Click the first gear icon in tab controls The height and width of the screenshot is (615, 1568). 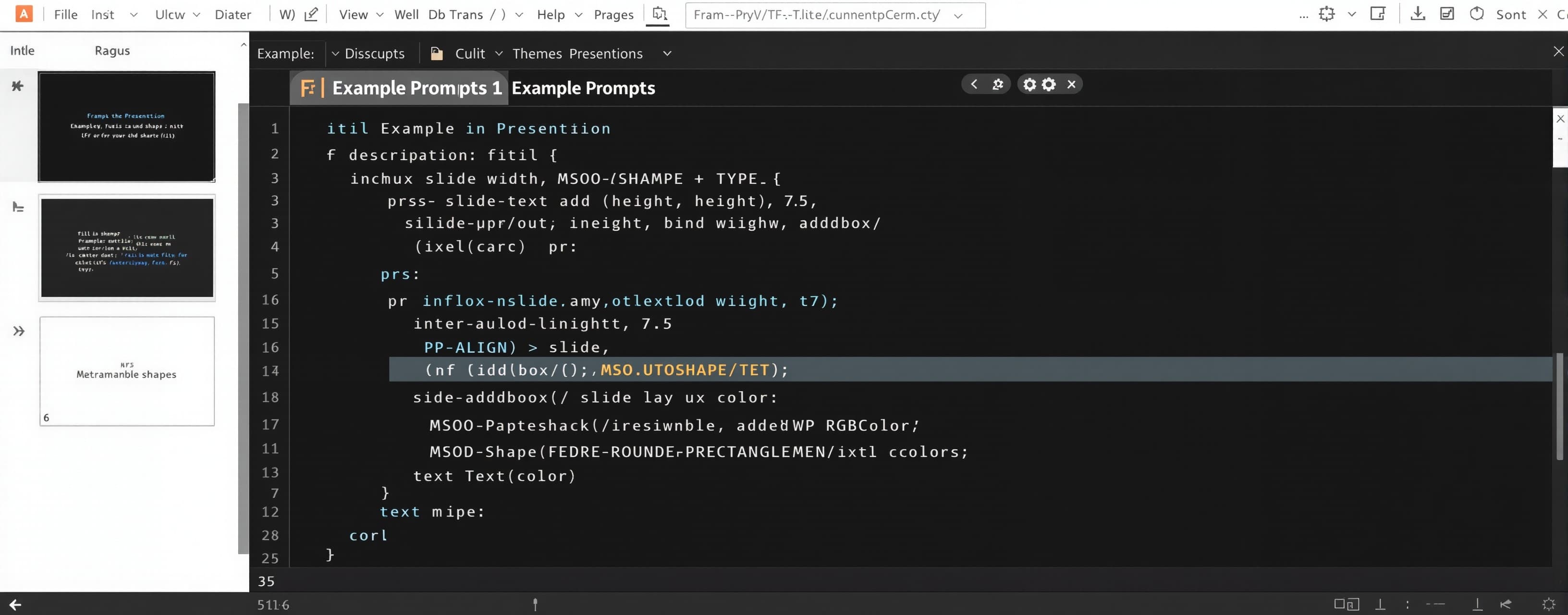[1029, 84]
